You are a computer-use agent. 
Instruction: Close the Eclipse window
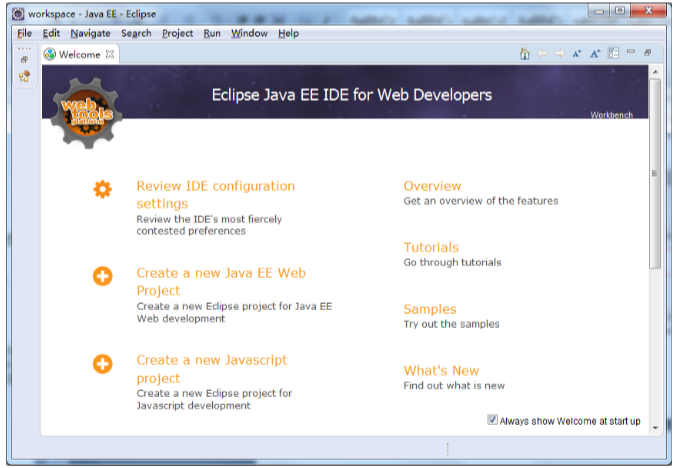coord(648,11)
